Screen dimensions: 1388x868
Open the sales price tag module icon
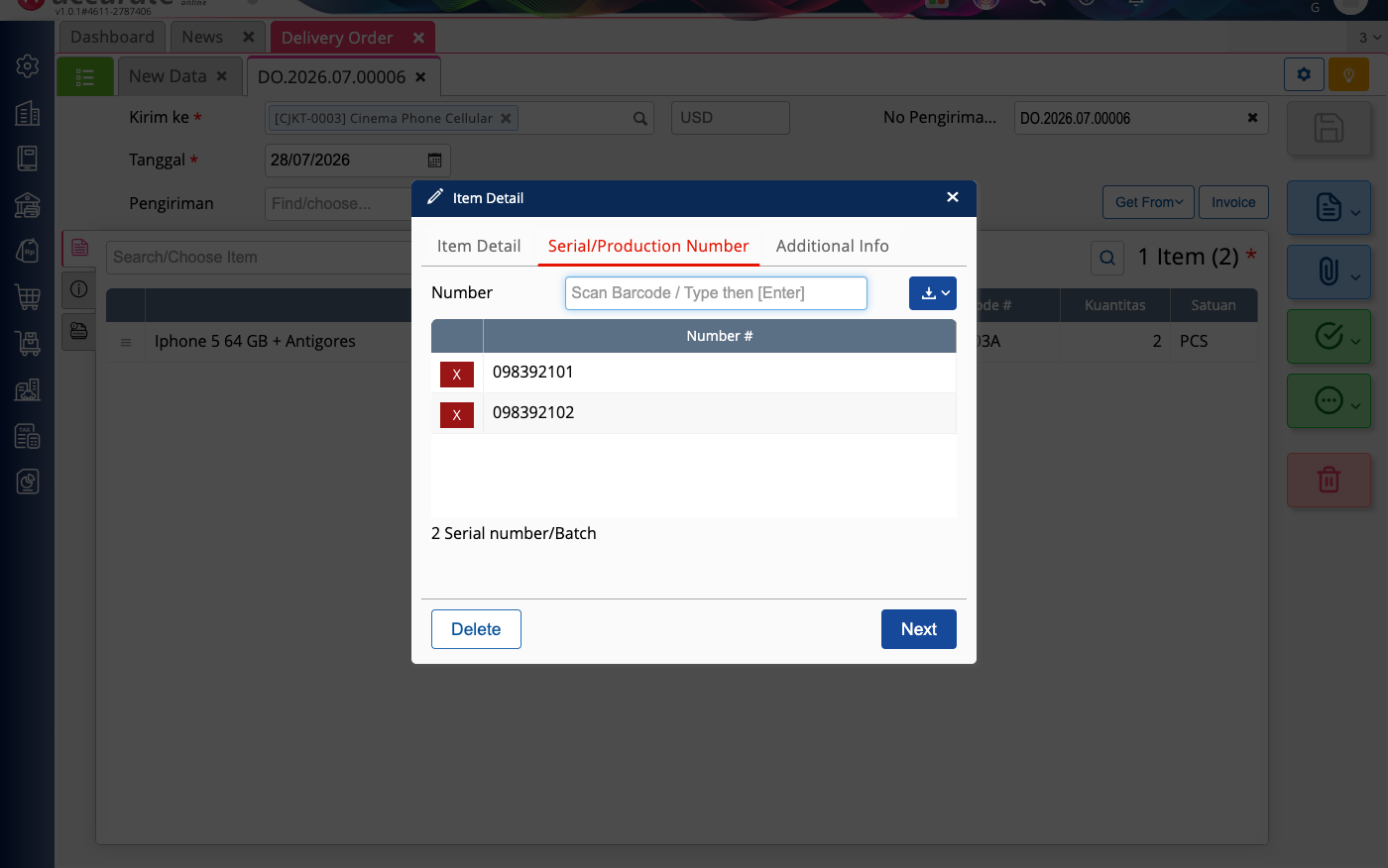[x=28, y=251]
